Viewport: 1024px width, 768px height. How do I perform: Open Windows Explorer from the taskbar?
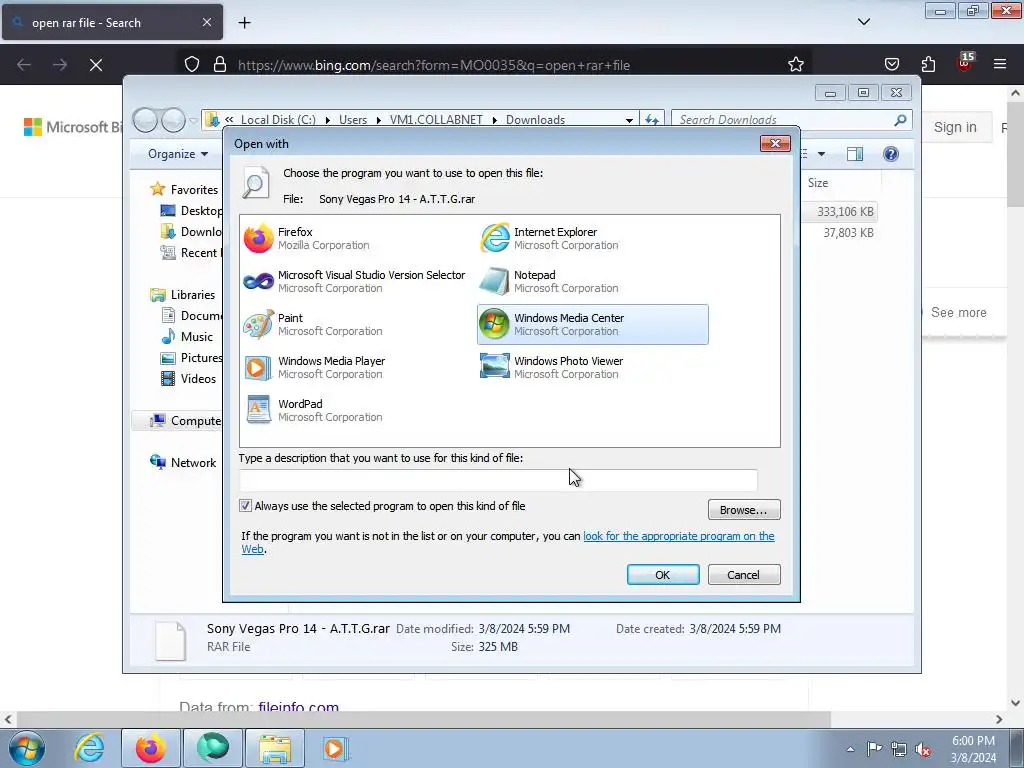tap(275, 748)
